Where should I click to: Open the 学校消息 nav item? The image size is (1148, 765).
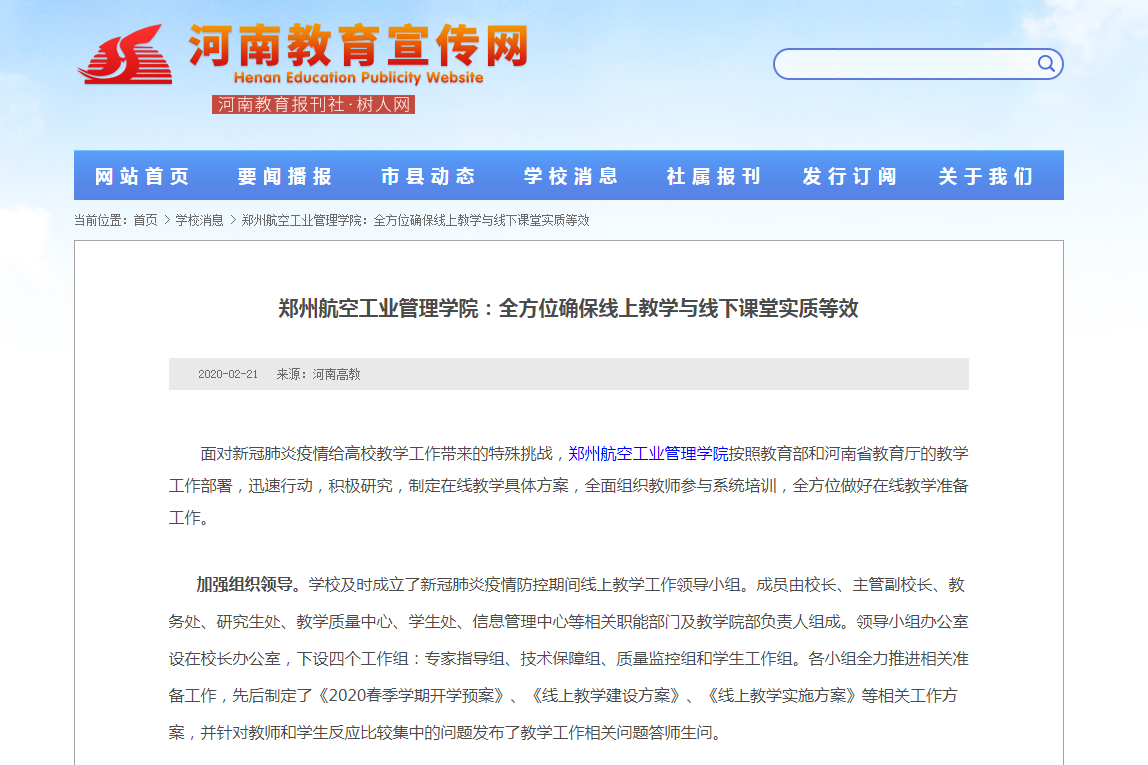[571, 176]
